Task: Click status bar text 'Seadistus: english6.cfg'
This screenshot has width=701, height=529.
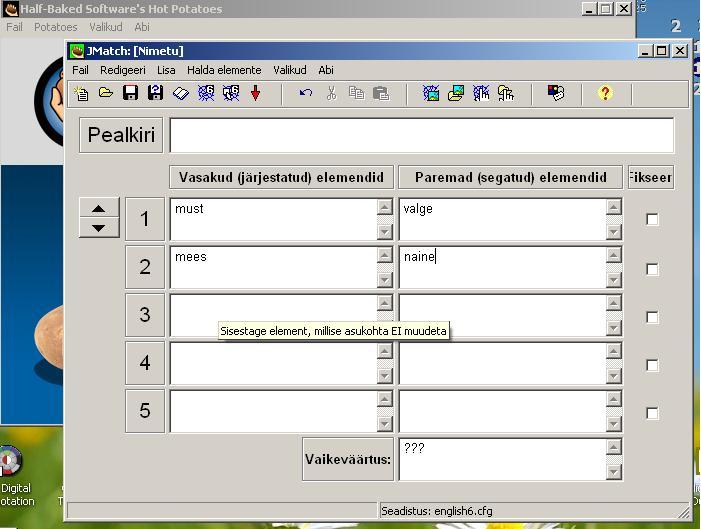Action: tap(437, 511)
